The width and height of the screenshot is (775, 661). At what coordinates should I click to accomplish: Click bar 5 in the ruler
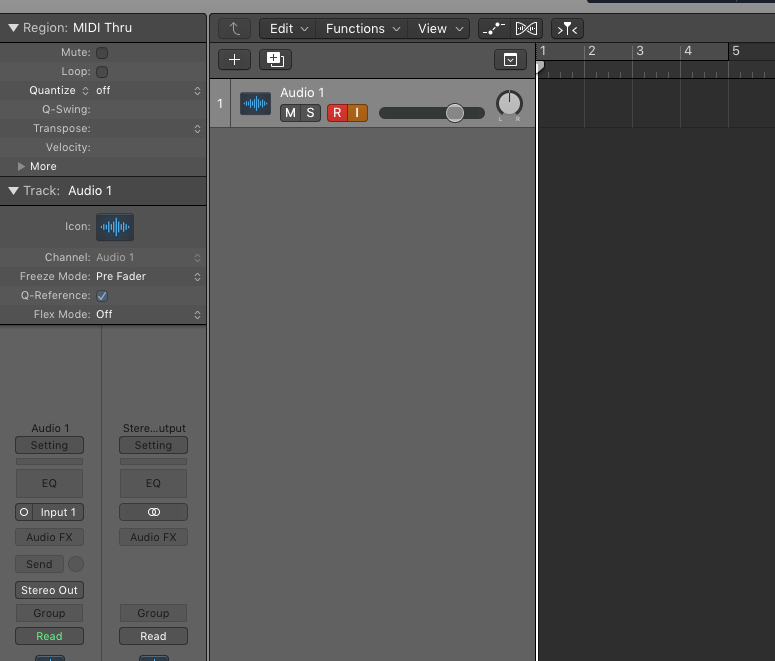coord(735,51)
